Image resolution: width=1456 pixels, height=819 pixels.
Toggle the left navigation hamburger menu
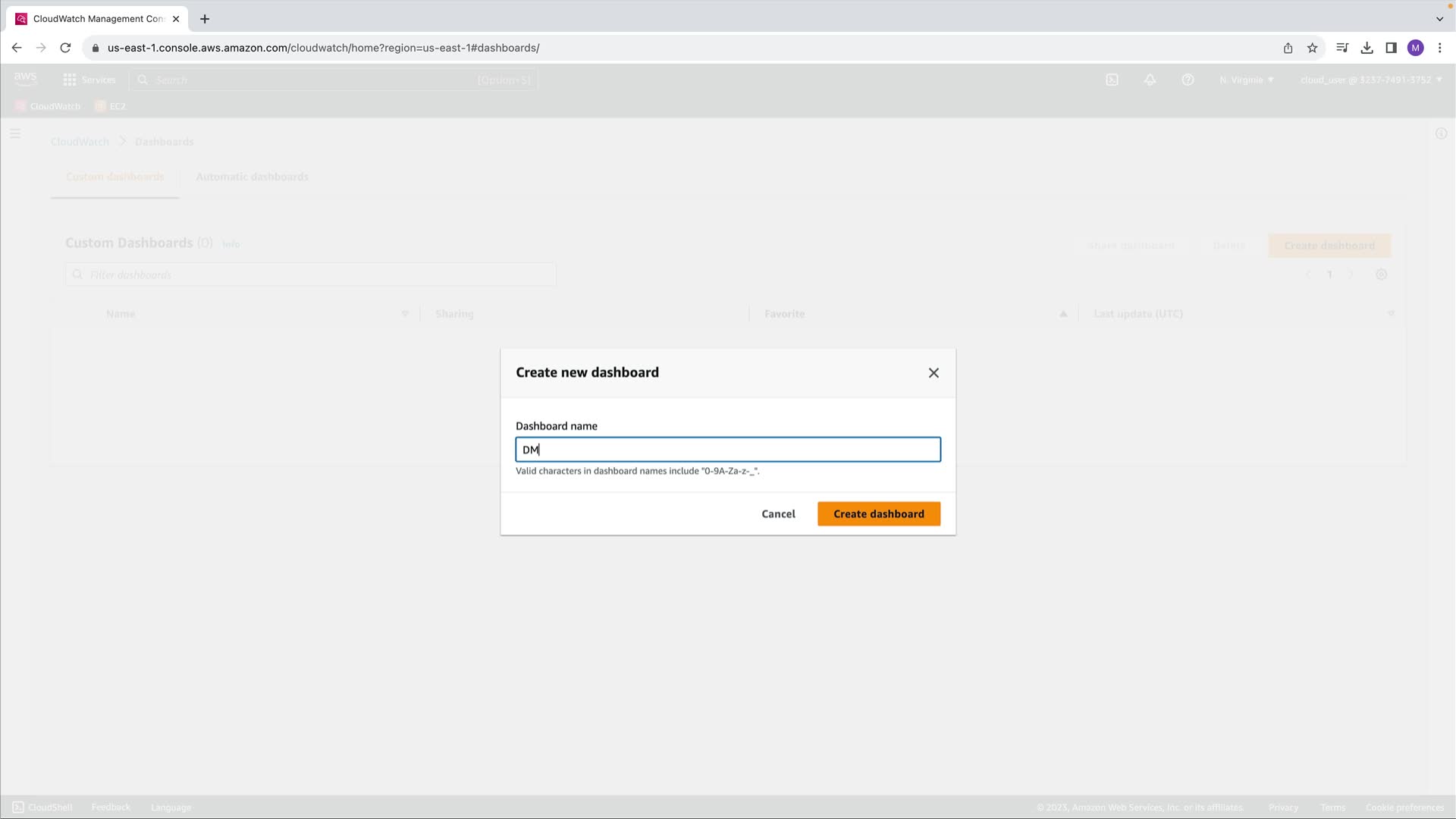click(15, 134)
